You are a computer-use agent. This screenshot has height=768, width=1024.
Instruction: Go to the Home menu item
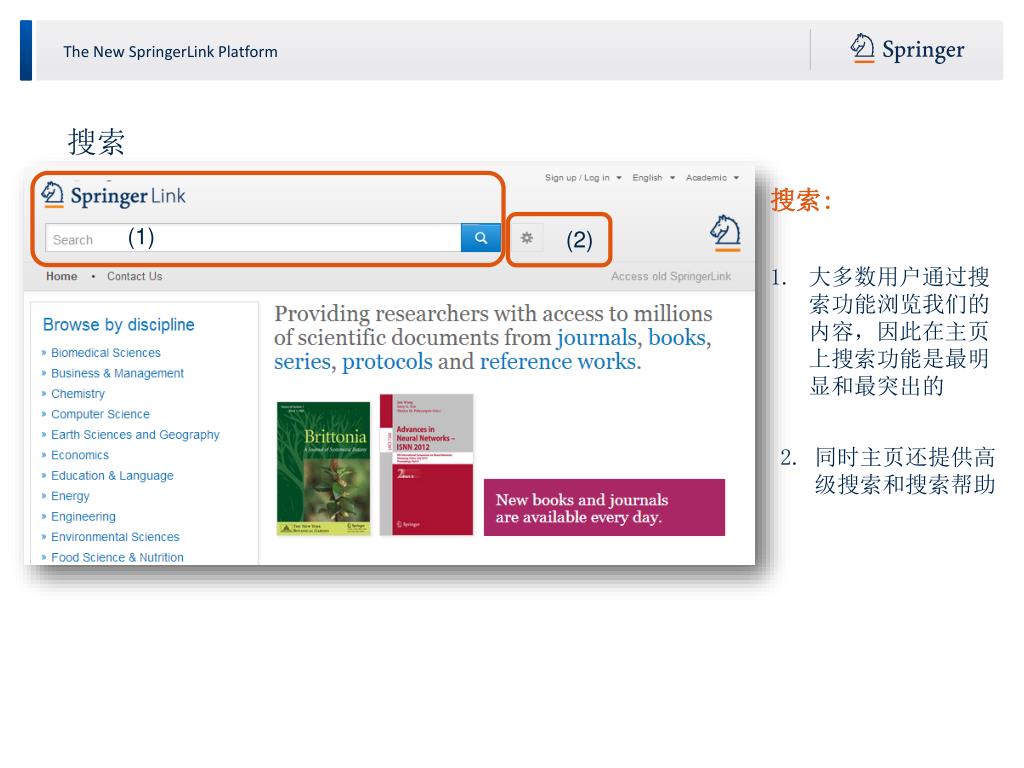61,276
